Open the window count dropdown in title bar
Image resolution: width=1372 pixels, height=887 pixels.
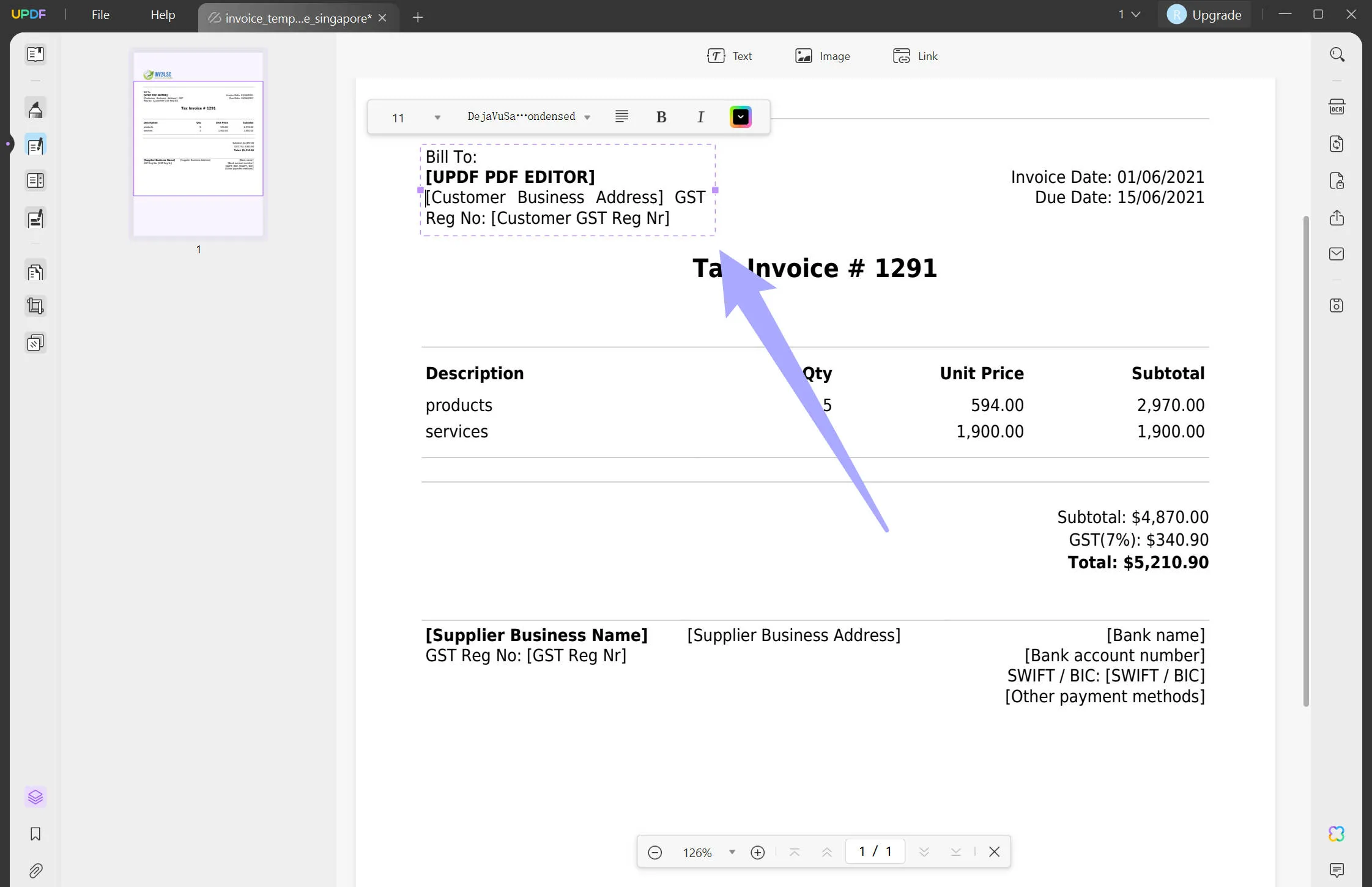1129,14
